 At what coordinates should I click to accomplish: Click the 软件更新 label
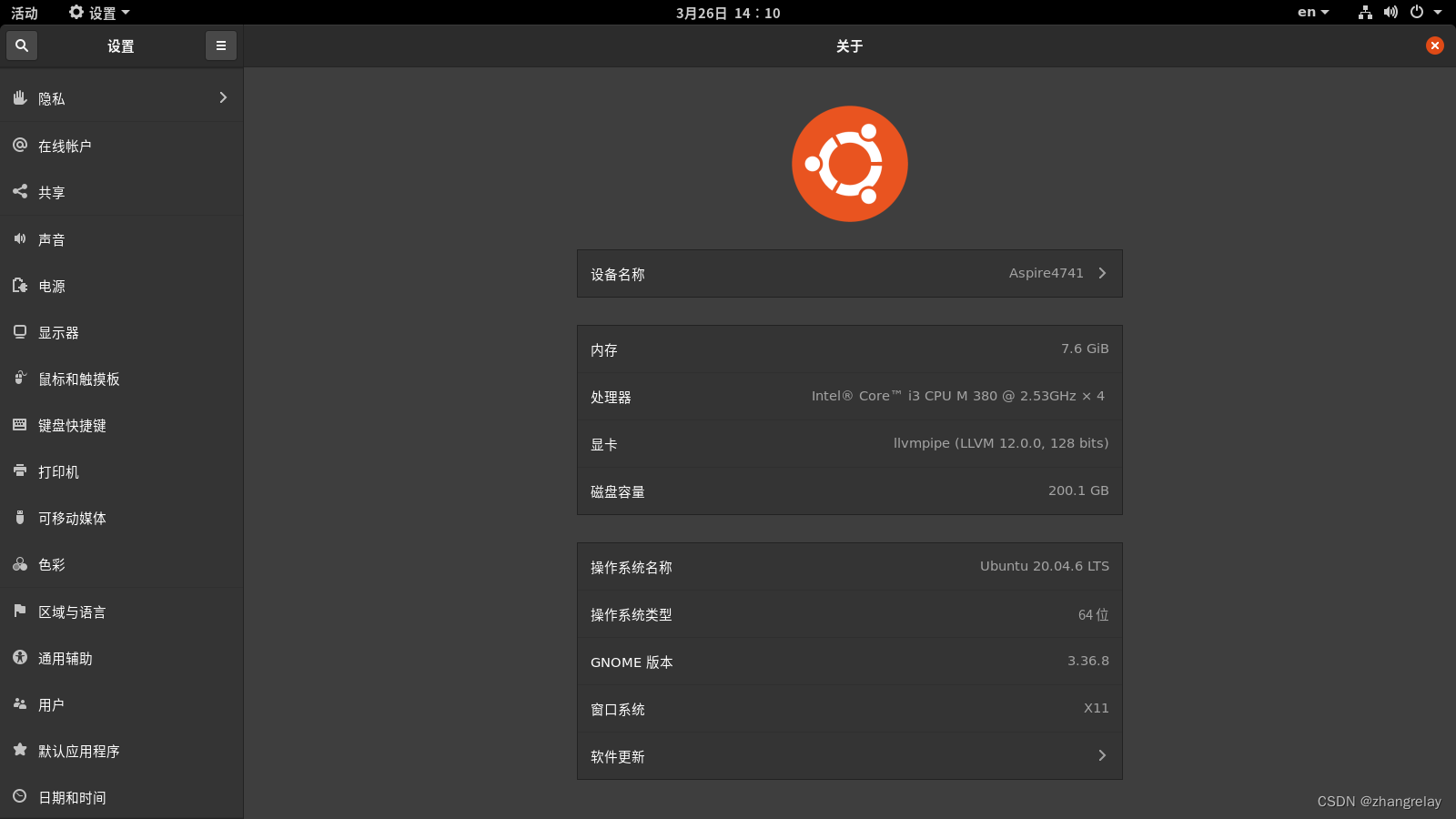tap(618, 756)
